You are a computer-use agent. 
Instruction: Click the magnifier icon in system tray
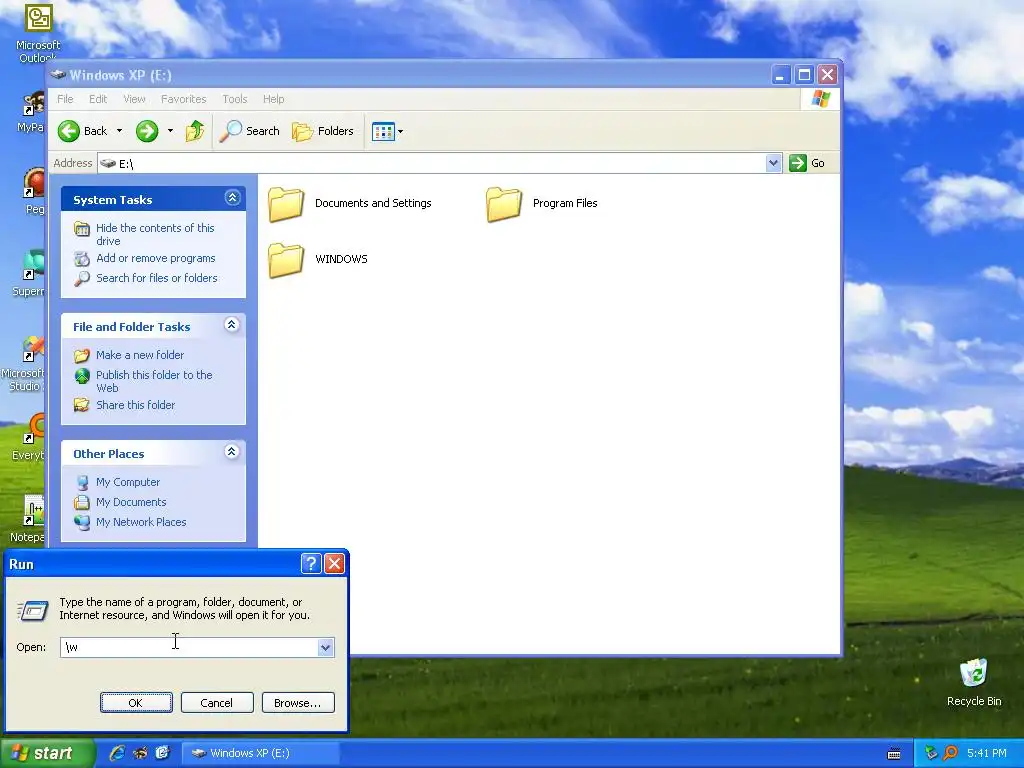[951, 753]
